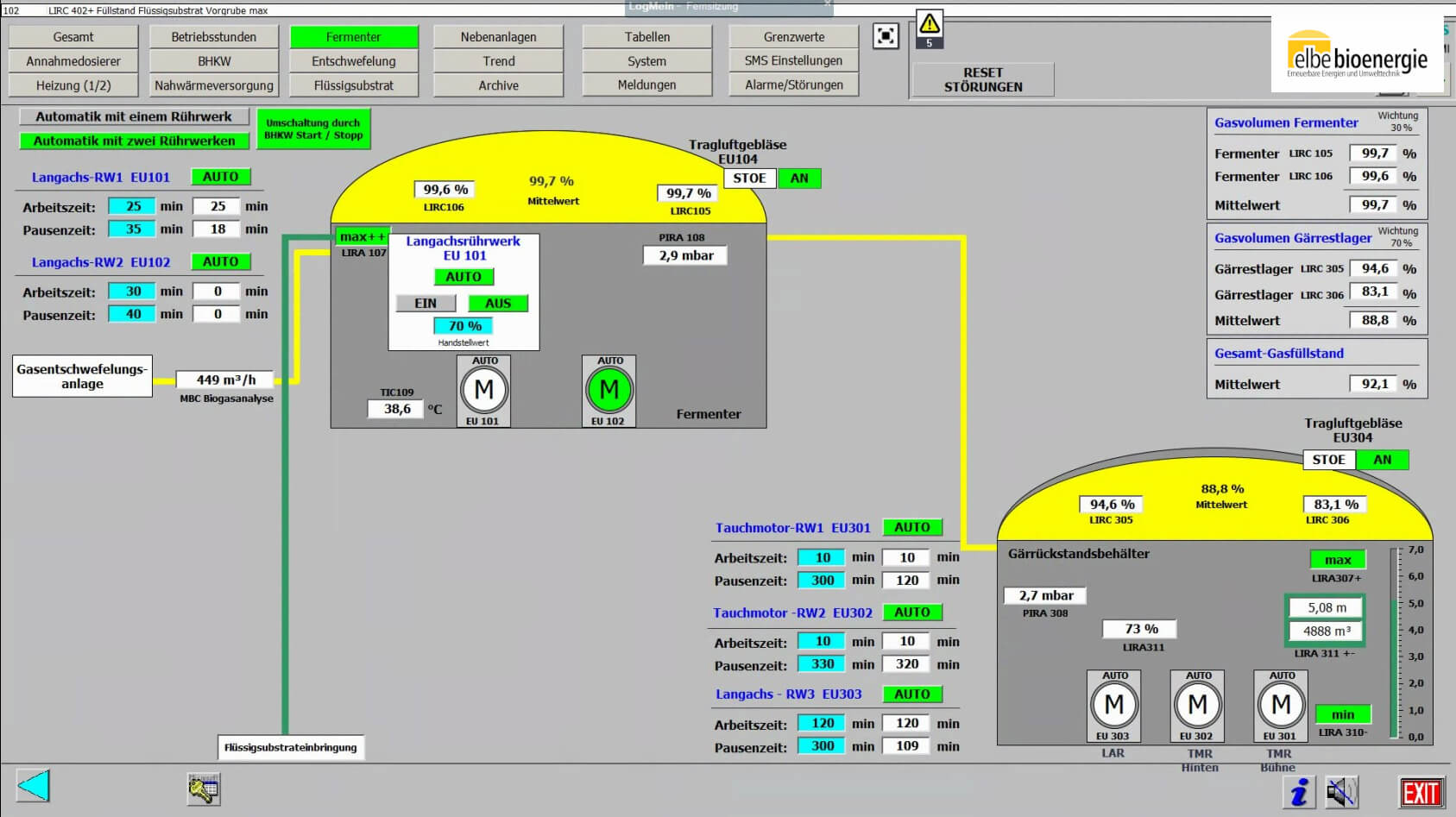Click RESET STÖRUNGEN button
The image size is (1456, 817).
(x=983, y=79)
